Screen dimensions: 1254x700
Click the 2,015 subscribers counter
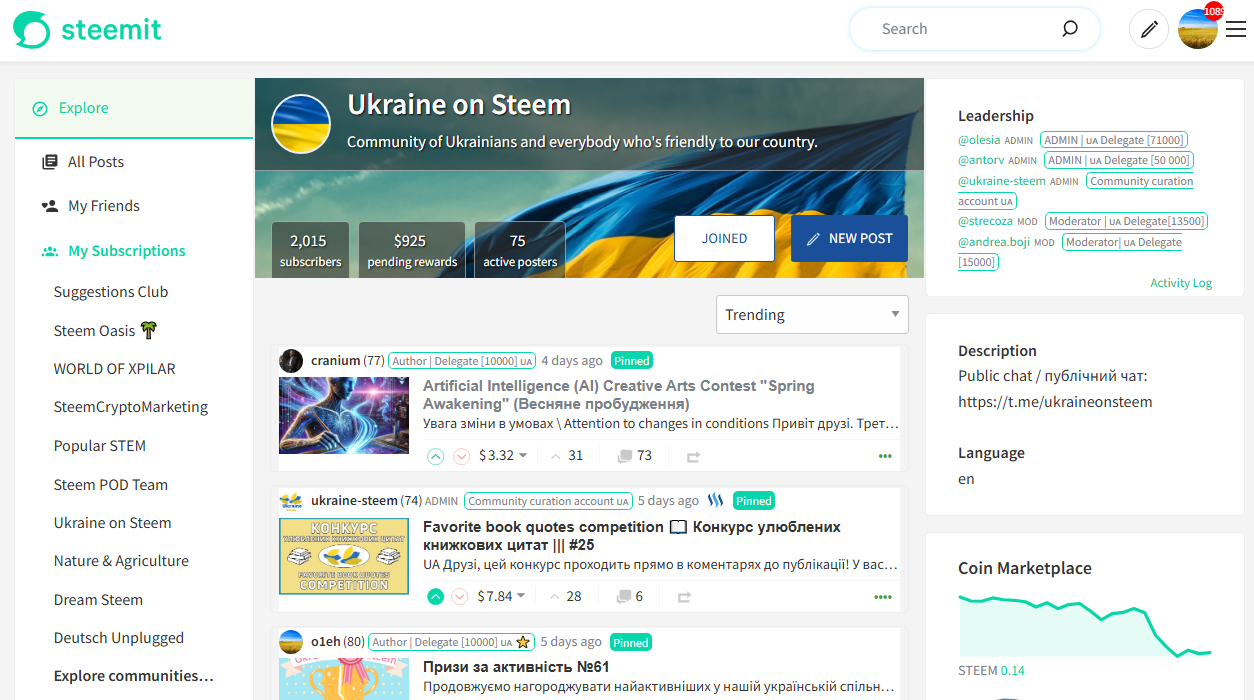click(310, 250)
